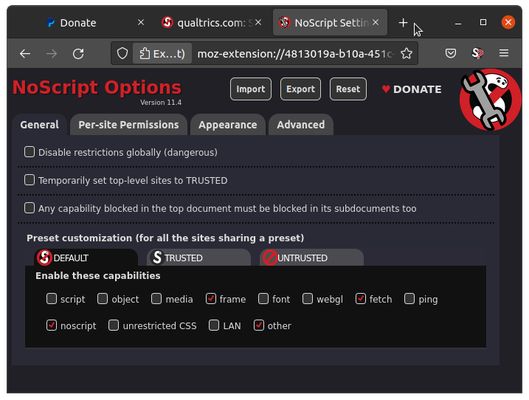Open the Appearance tab
This screenshot has width=529, height=400.
tap(228, 125)
